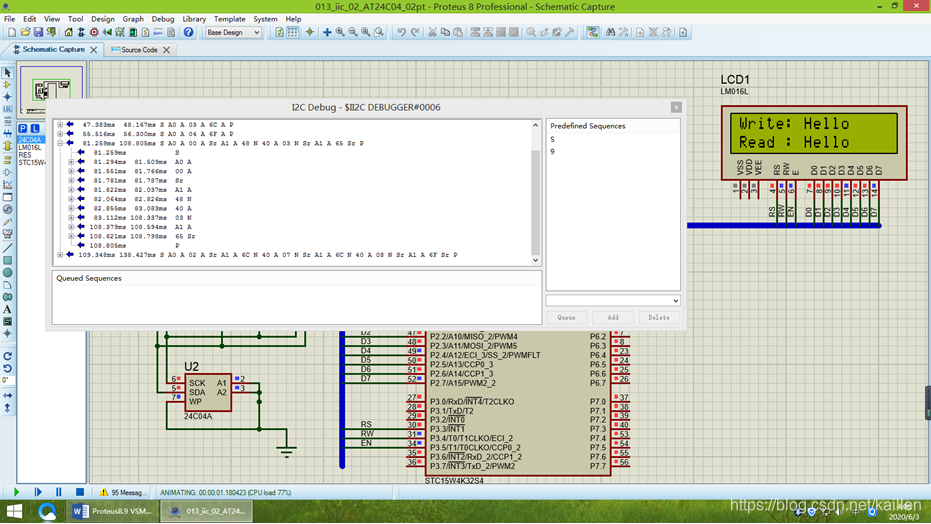Click the Undo arrow icon
This screenshot has height=524, width=931.
(401, 33)
